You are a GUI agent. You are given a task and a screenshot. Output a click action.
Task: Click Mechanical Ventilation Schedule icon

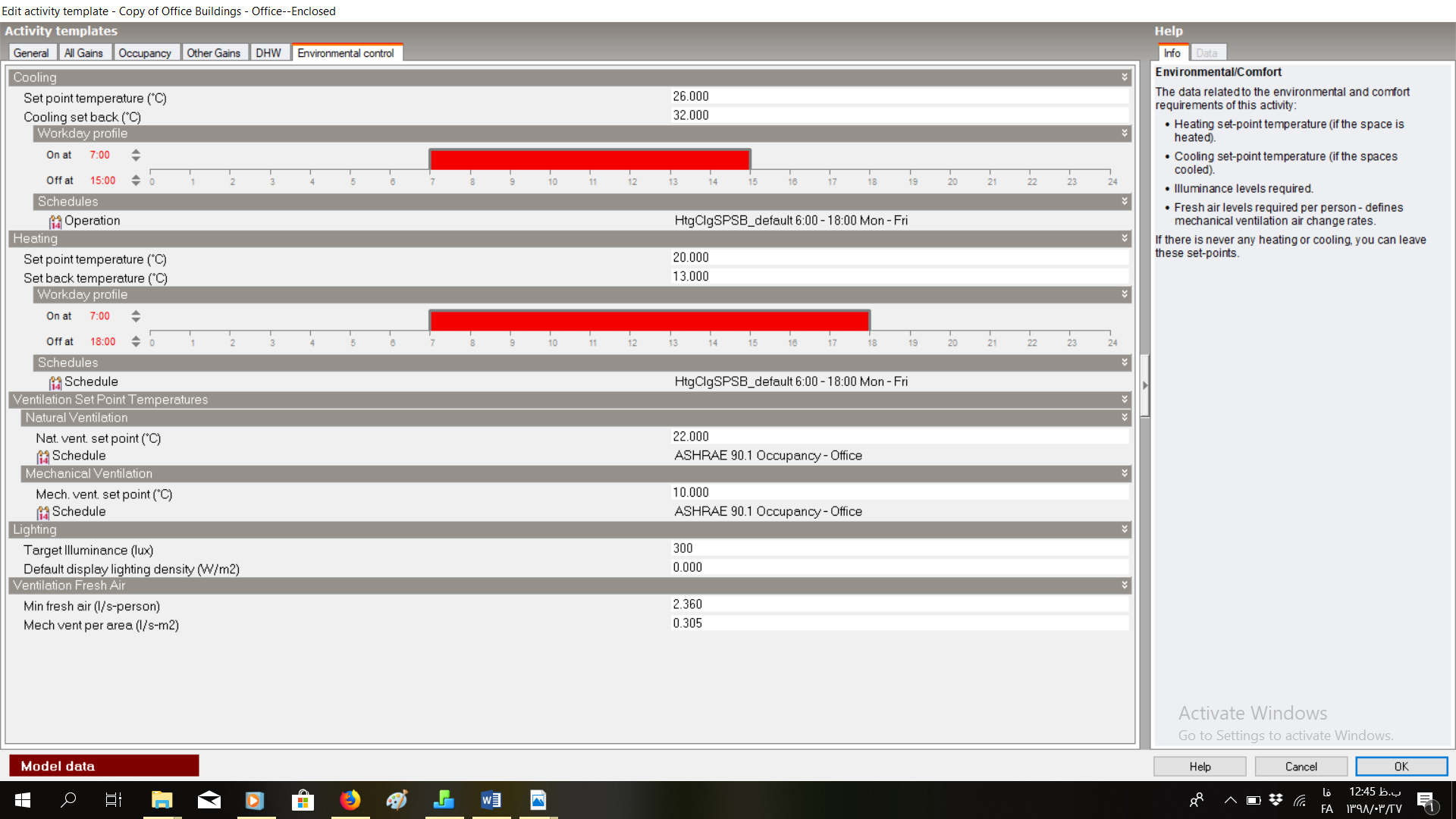coord(43,513)
